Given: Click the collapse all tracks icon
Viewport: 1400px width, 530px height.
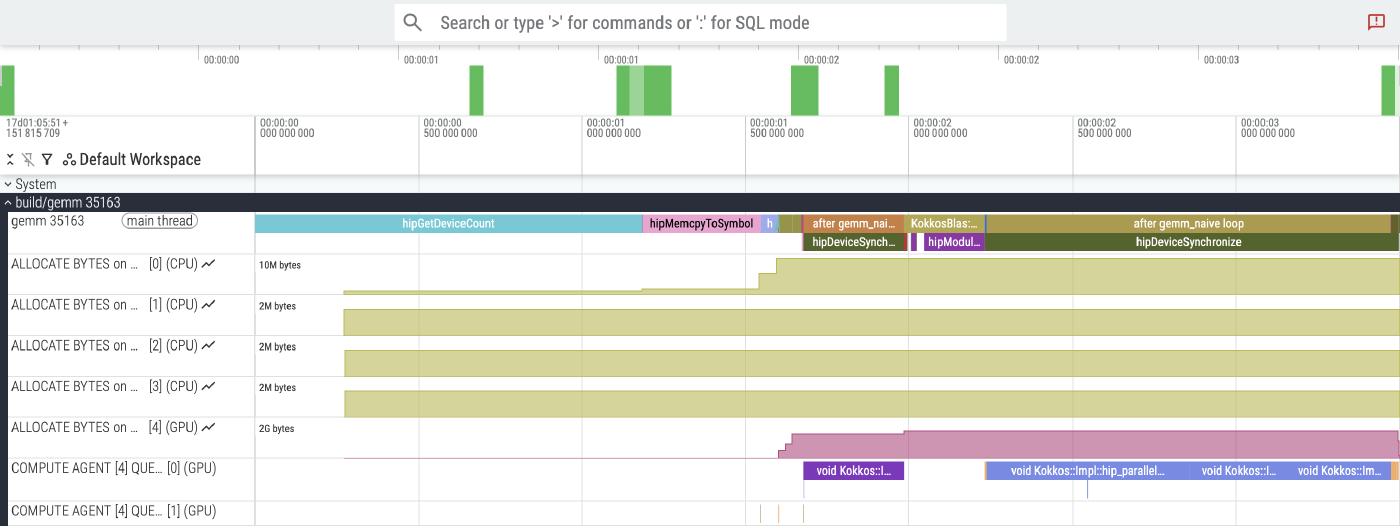Looking at the screenshot, I should coord(10,160).
